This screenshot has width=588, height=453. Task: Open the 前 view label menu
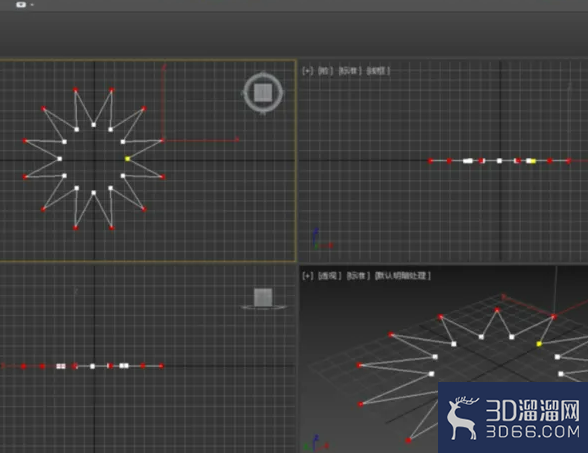325,71
